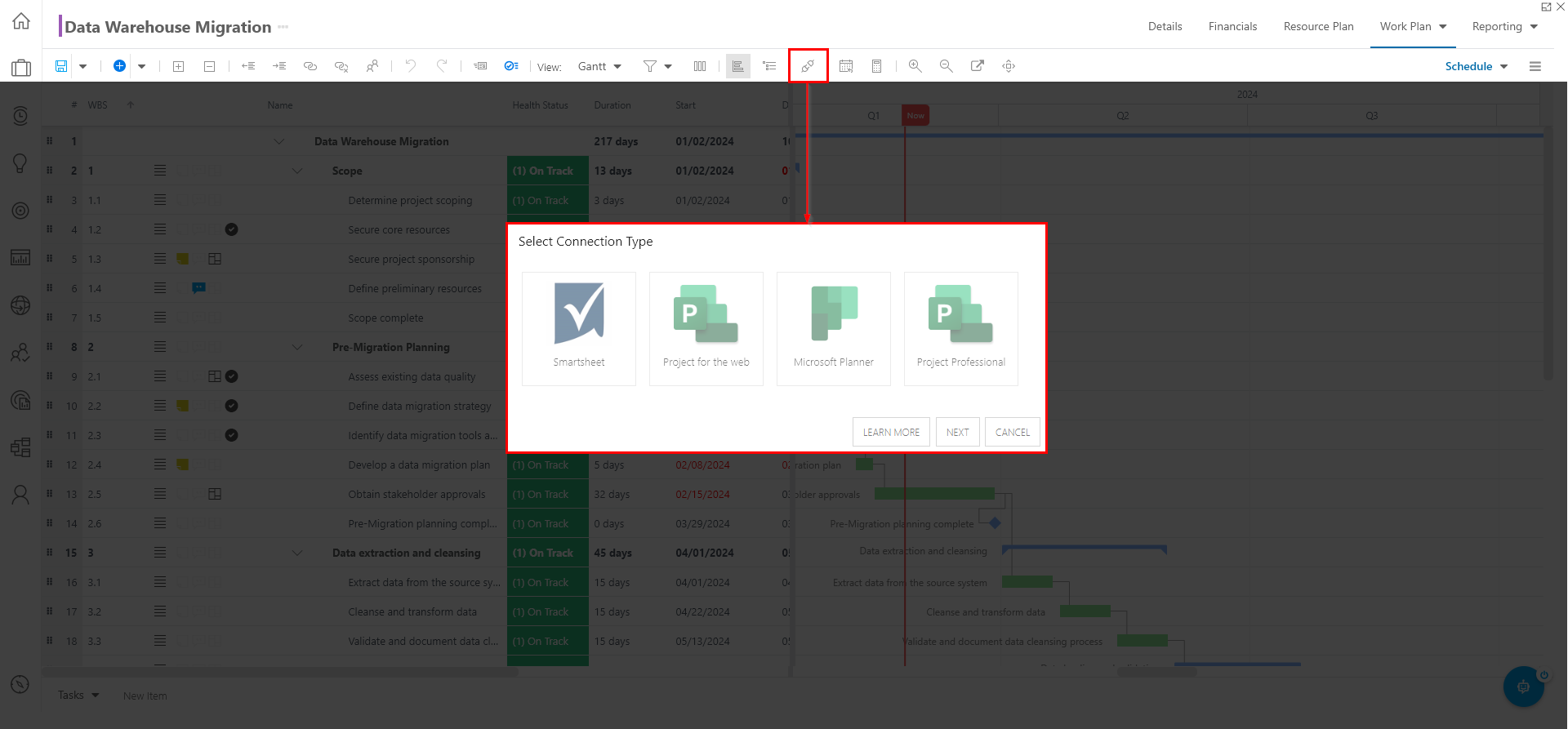Click the Export external arrow icon
This screenshot has height=729, width=1568.
[x=977, y=66]
